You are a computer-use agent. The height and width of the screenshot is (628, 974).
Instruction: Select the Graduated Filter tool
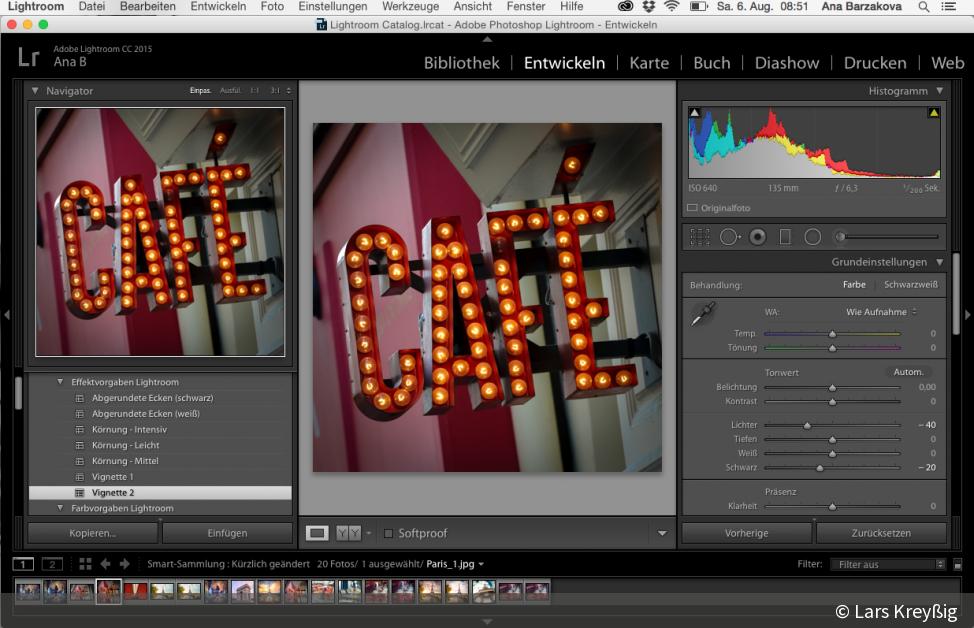tap(785, 236)
